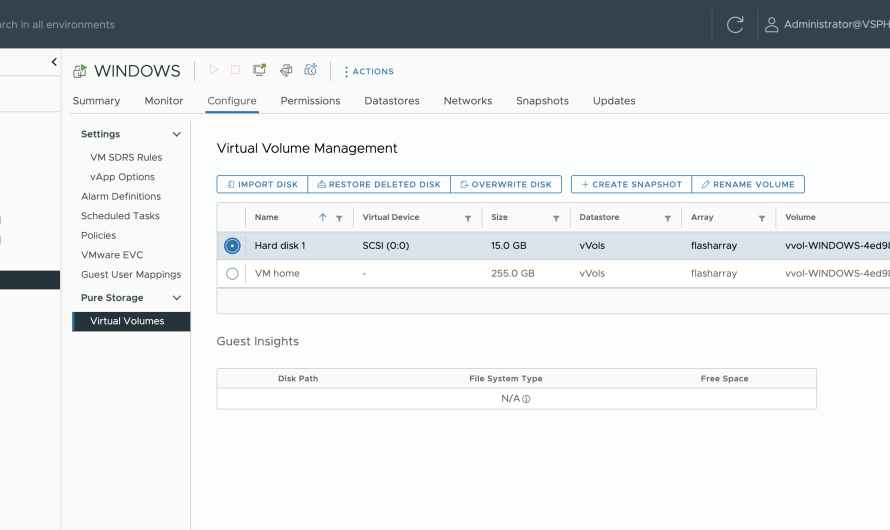890x530 pixels.
Task: Select the VM home radio button
Action: pyautogui.click(x=232, y=273)
